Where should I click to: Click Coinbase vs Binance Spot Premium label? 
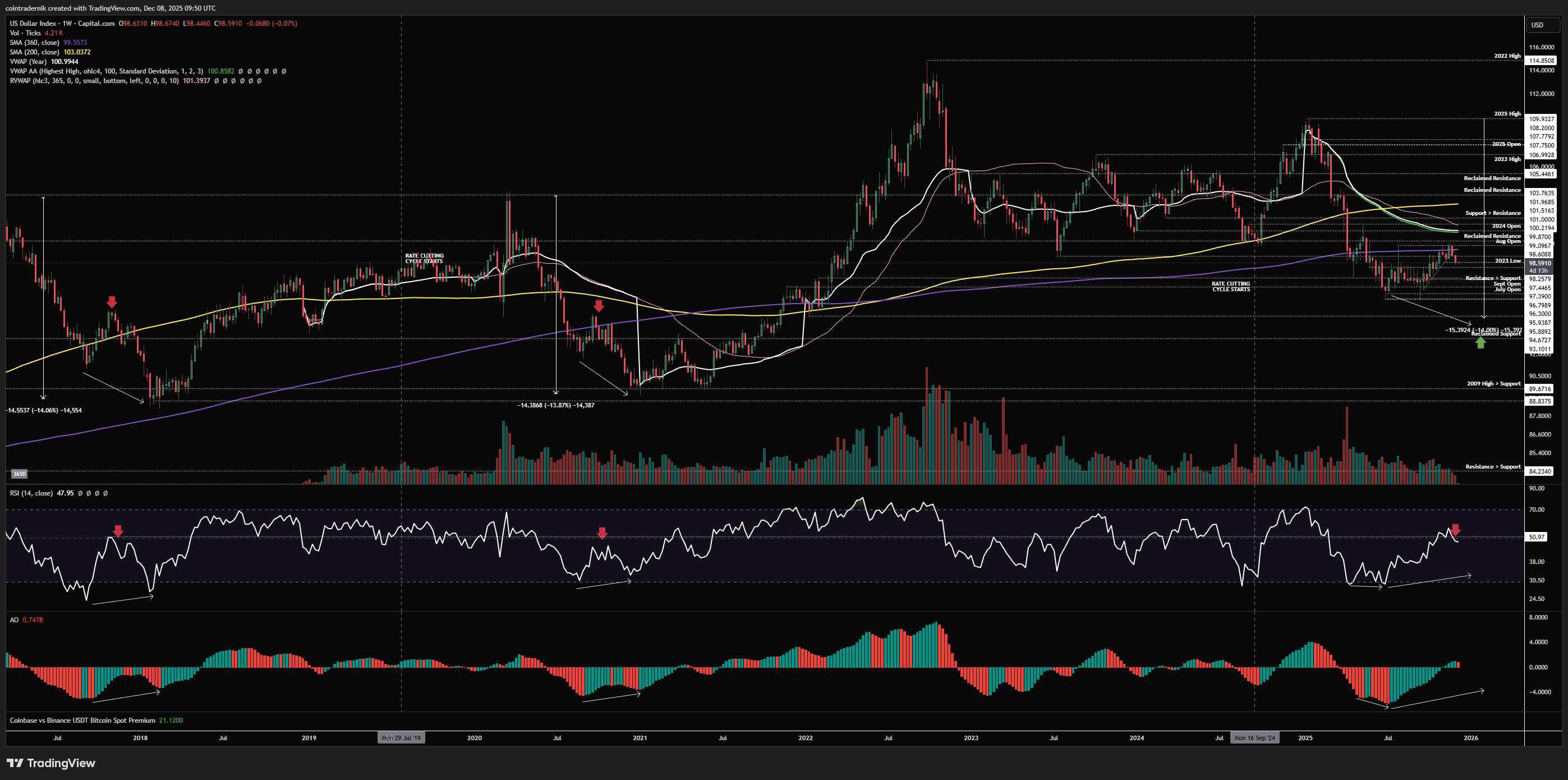coord(82,721)
